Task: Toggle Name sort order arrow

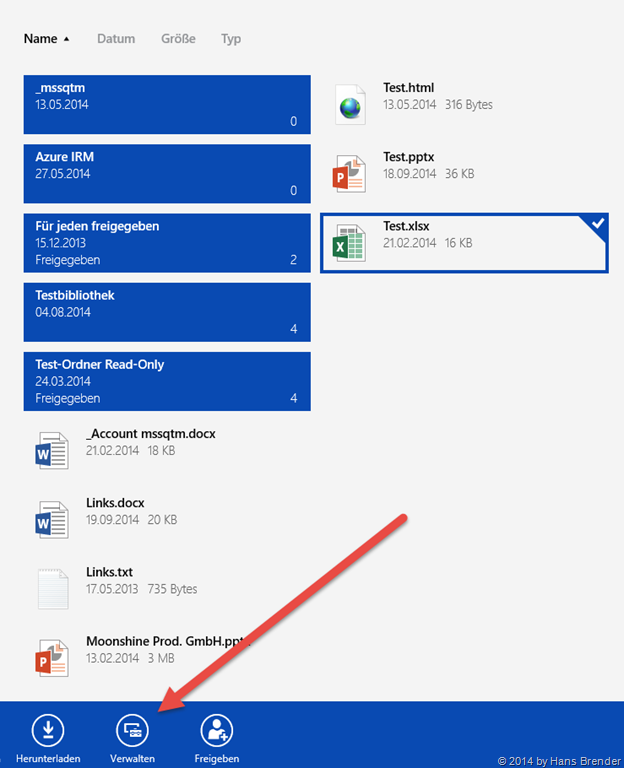Action: click(67, 39)
